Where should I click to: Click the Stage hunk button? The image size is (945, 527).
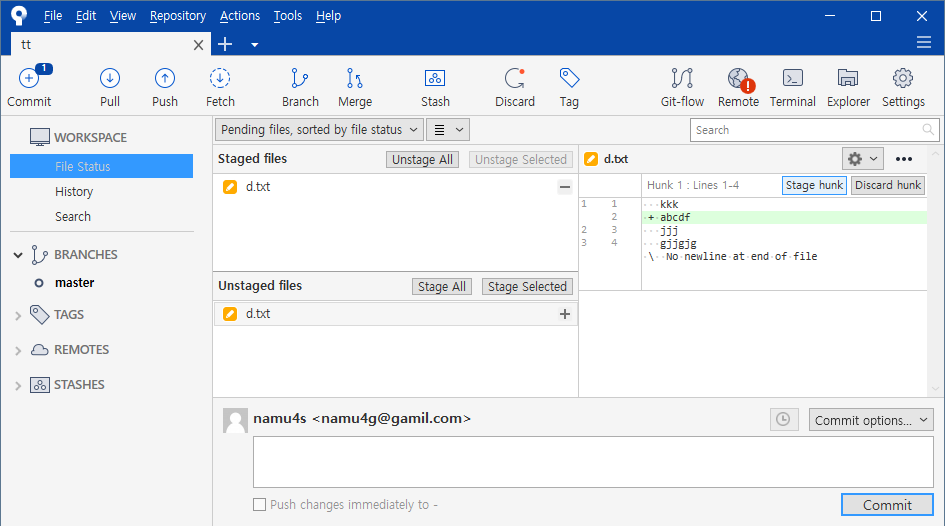pyautogui.click(x=814, y=185)
